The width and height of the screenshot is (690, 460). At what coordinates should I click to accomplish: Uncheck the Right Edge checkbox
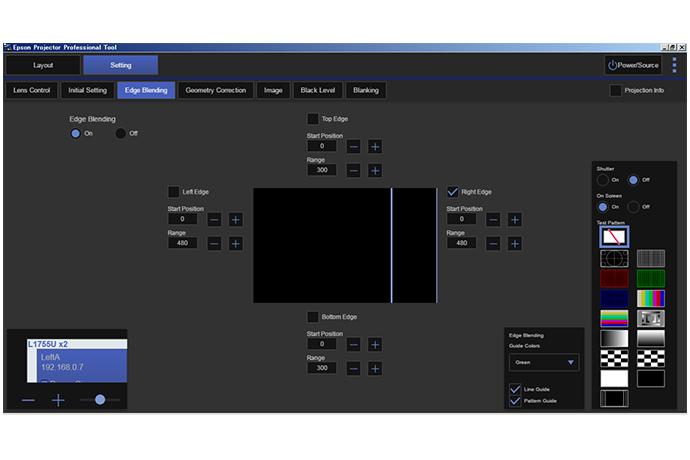pos(453,191)
